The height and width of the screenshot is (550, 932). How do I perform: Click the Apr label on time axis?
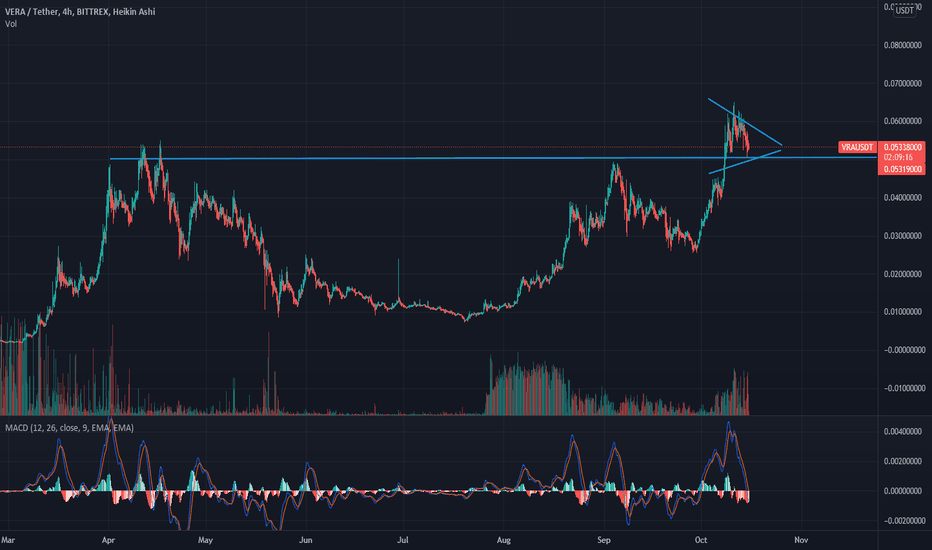coord(108,540)
